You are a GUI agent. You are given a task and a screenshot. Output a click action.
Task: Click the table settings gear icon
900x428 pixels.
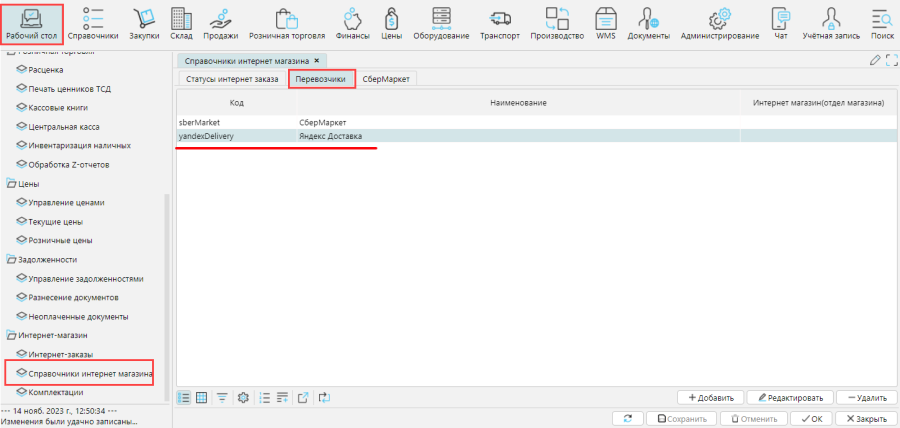(x=243, y=398)
